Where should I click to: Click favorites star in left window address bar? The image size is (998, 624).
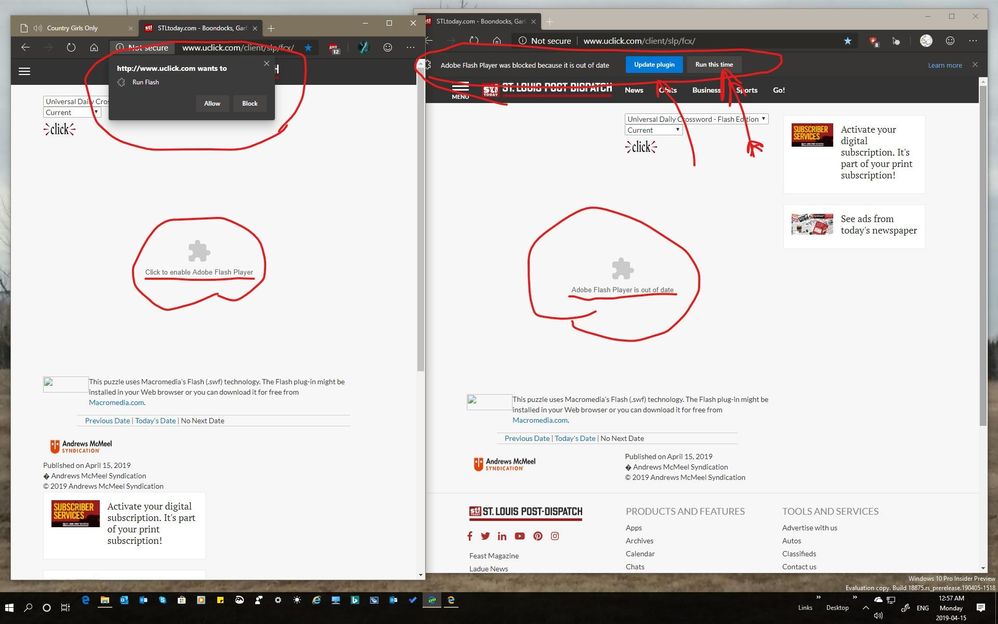pyautogui.click(x=308, y=47)
